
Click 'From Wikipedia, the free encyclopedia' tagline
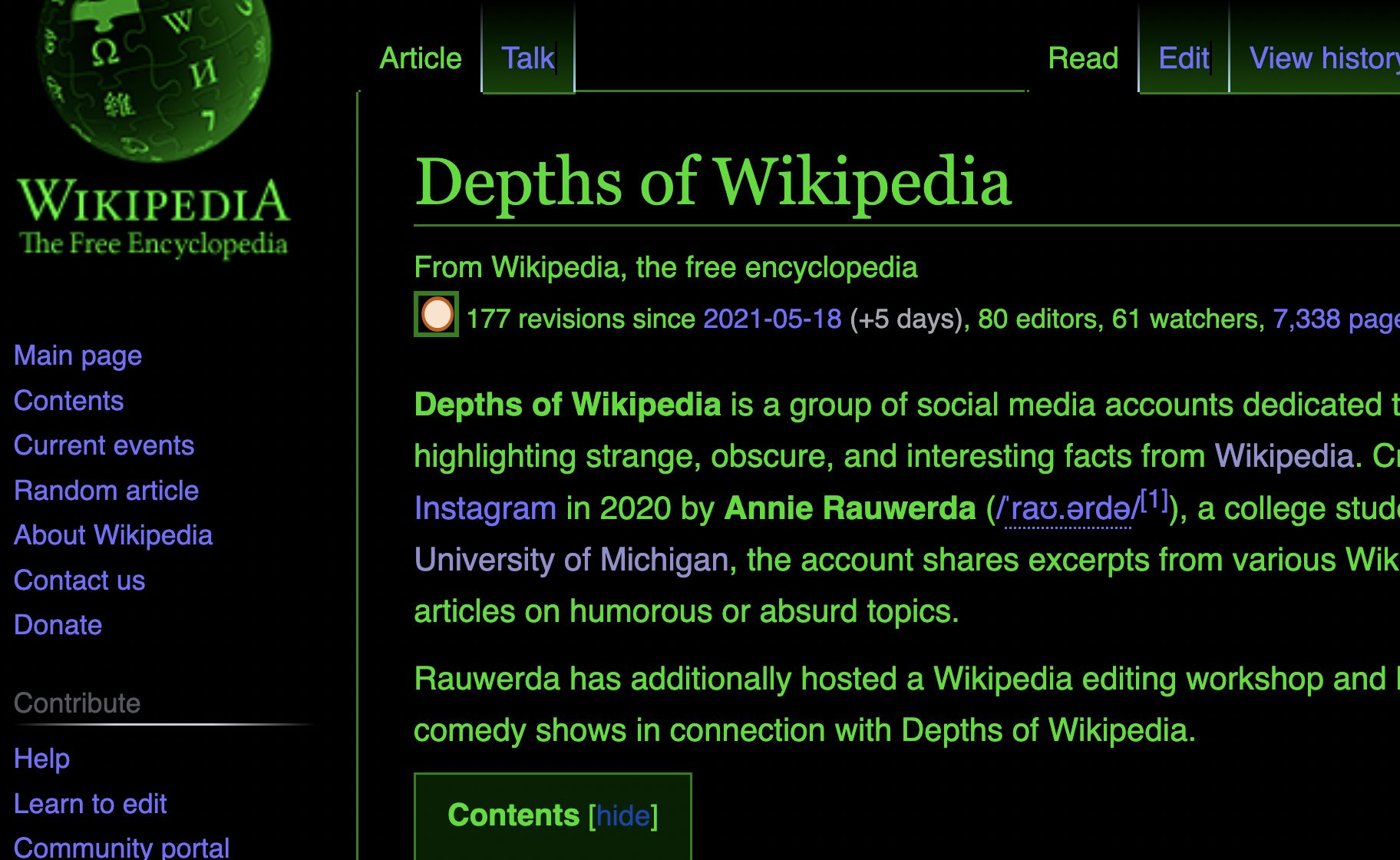click(x=665, y=267)
